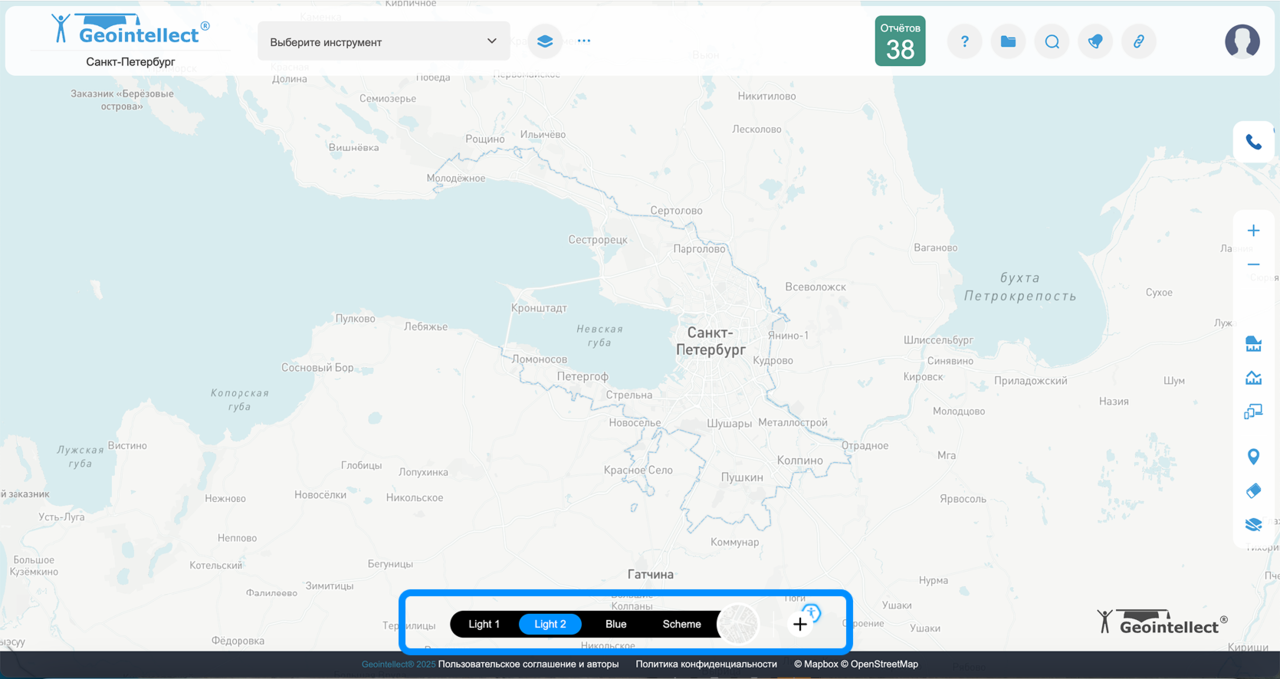Click the chain link share icon

[x=1138, y=42]
